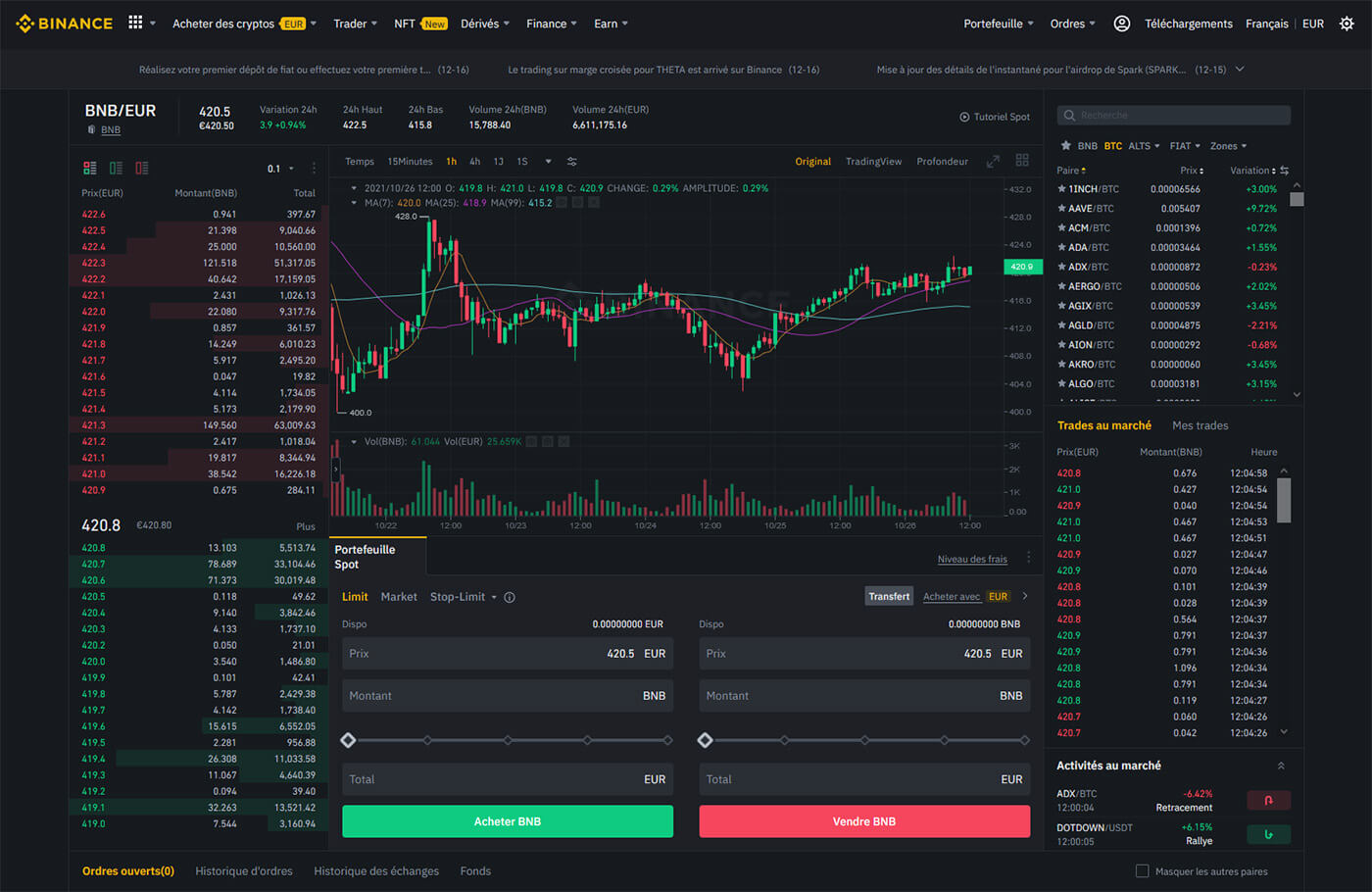
Task: Expand chart to fullscreen
Action: tap(993, 161)
